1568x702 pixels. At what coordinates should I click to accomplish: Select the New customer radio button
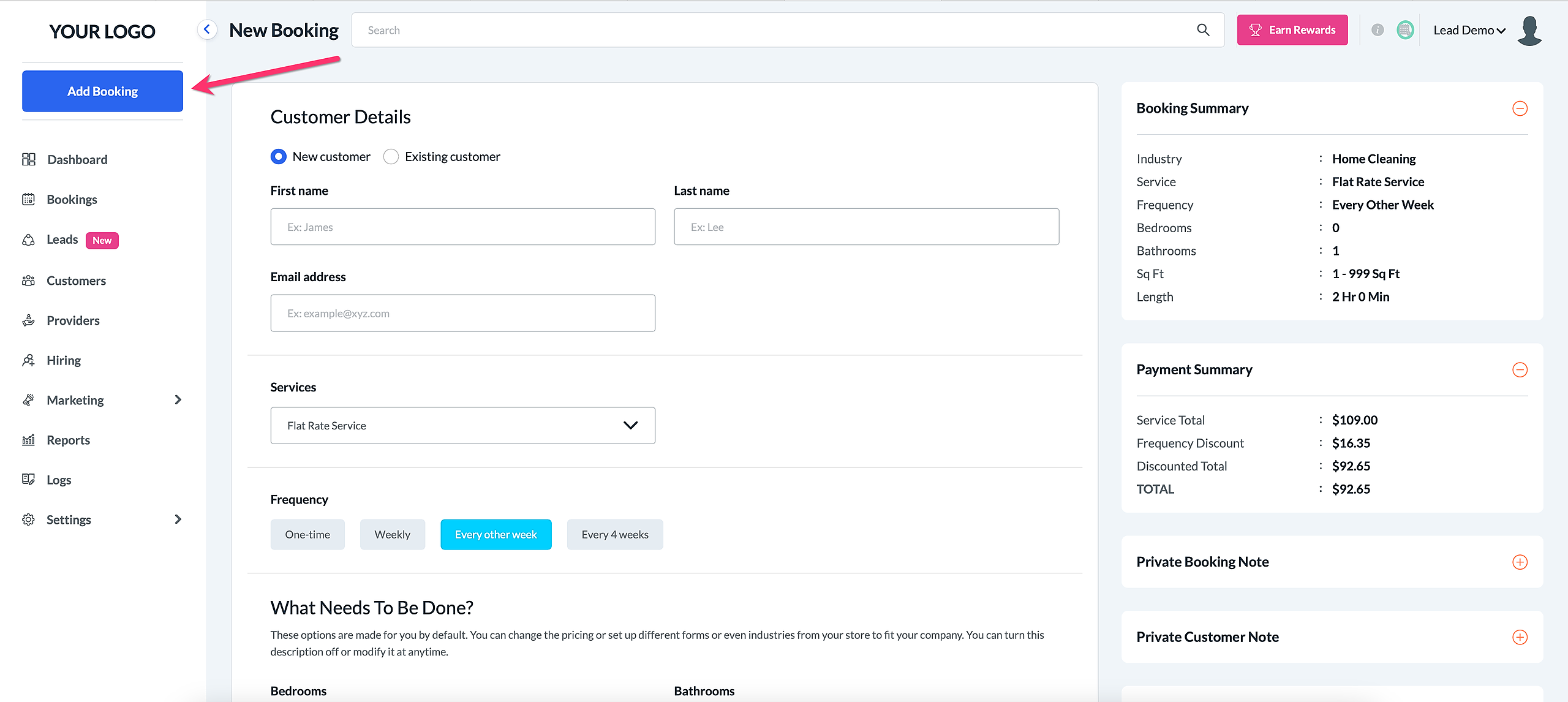(x=279, y=157)
